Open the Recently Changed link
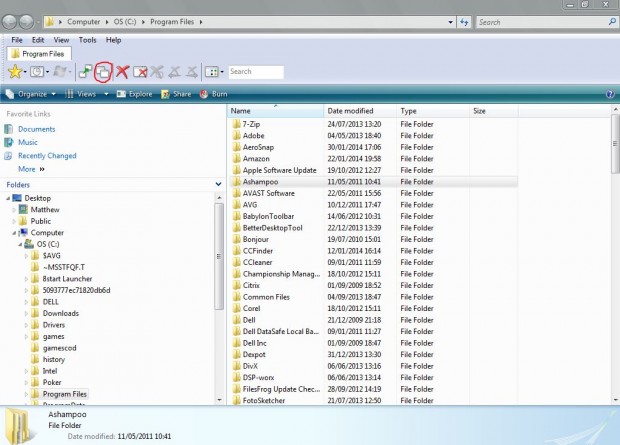The height and width of the screenshot is (445, 620). (x=47, y=155)
